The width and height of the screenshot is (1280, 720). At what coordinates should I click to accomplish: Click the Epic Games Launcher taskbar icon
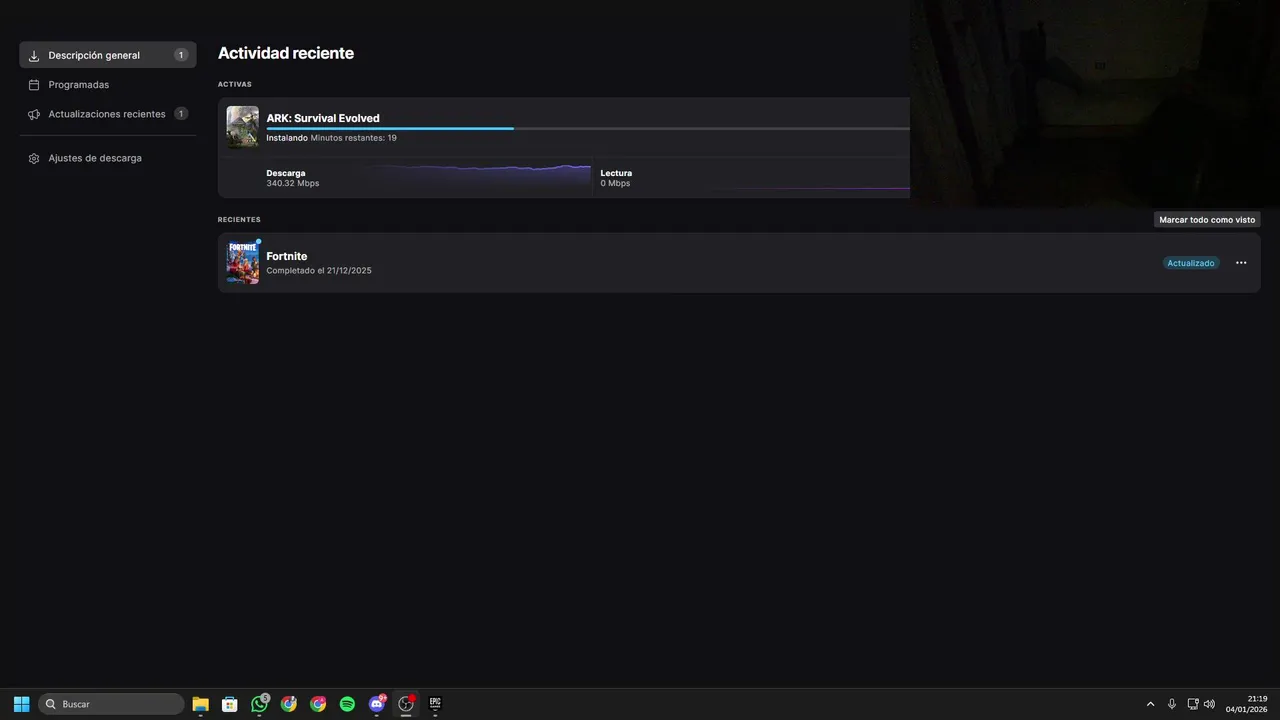(435, 704)
